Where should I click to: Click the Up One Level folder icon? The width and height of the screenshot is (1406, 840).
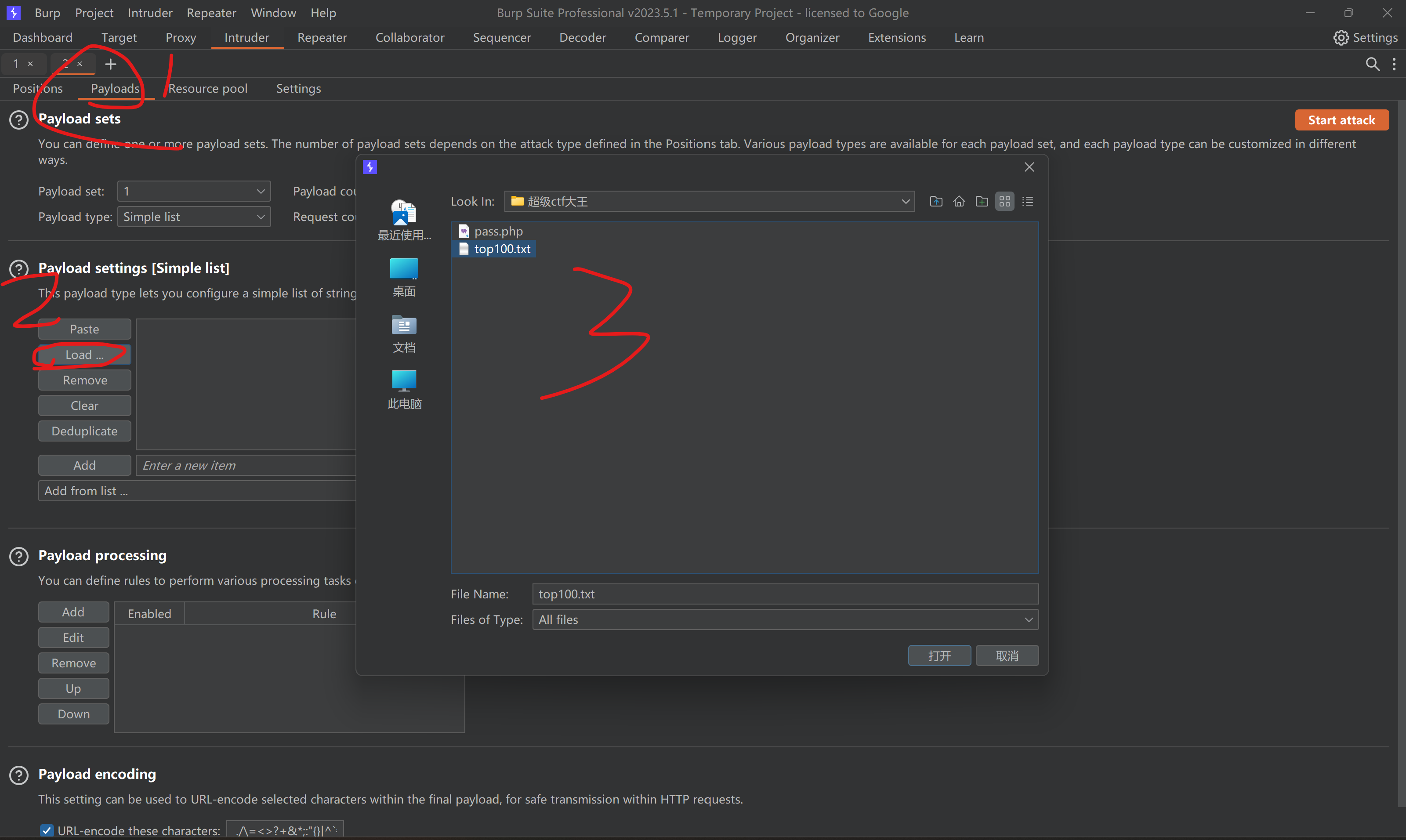(935, 201)
